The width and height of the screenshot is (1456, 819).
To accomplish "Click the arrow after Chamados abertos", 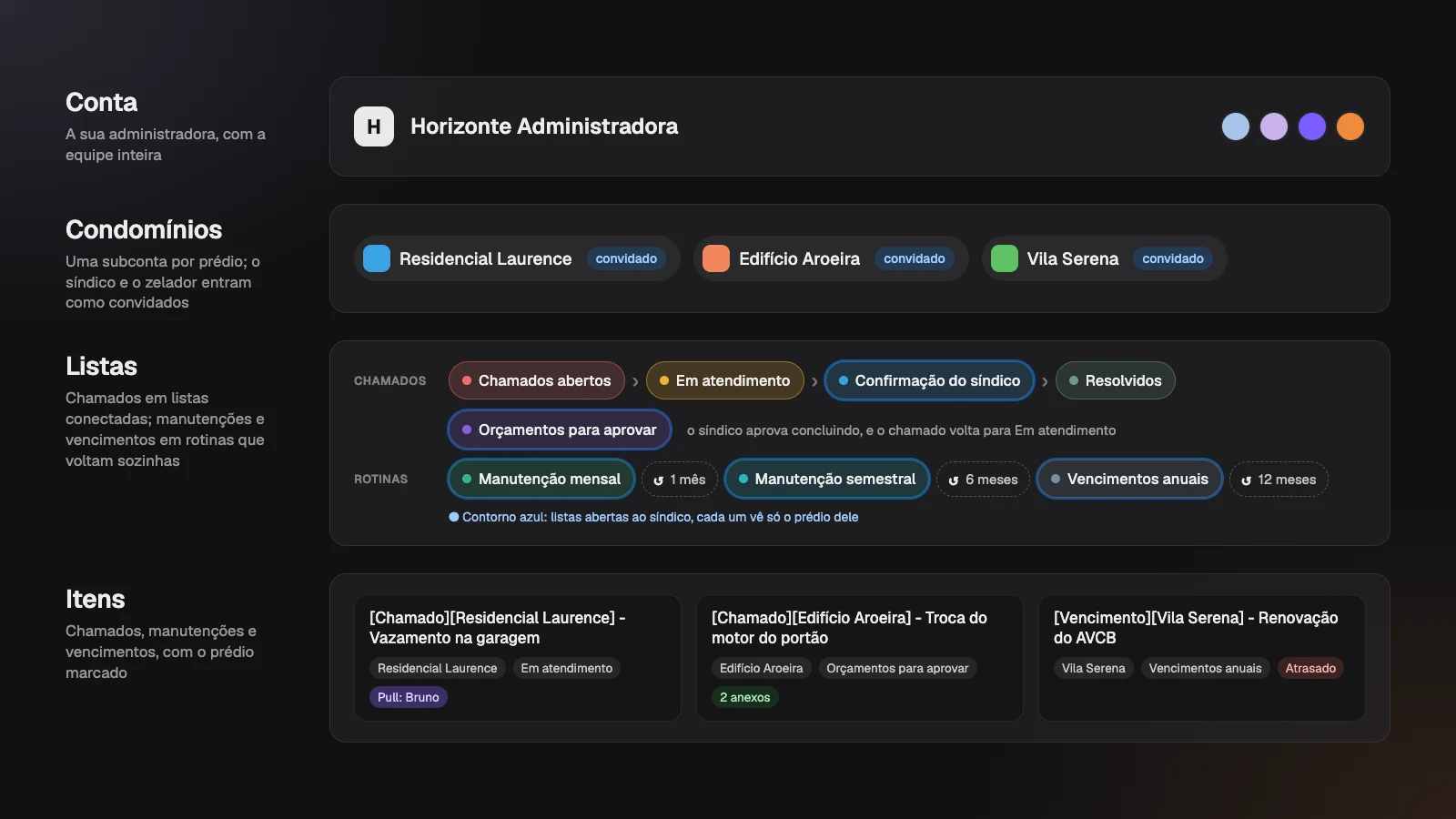I will pos(635,382).
